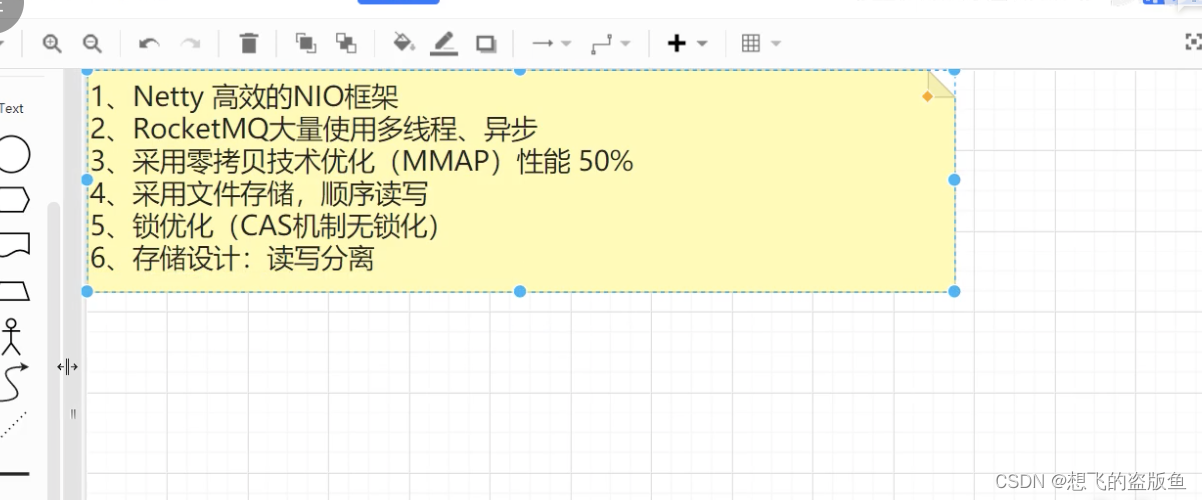
Task: Click the redo arrow icon
Action: tap(189, 43)
